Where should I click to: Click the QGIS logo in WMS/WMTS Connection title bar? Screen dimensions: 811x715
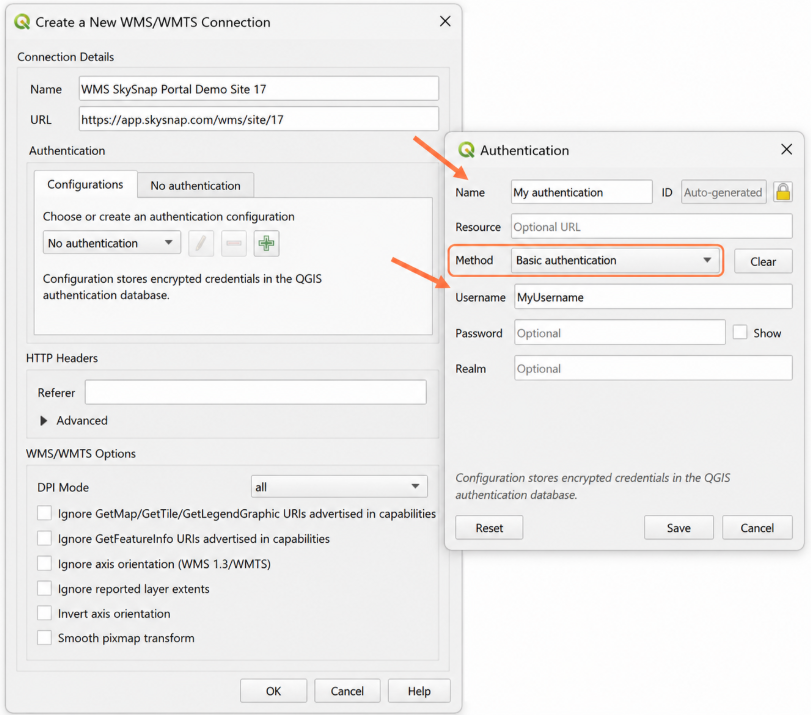(22, 22)
